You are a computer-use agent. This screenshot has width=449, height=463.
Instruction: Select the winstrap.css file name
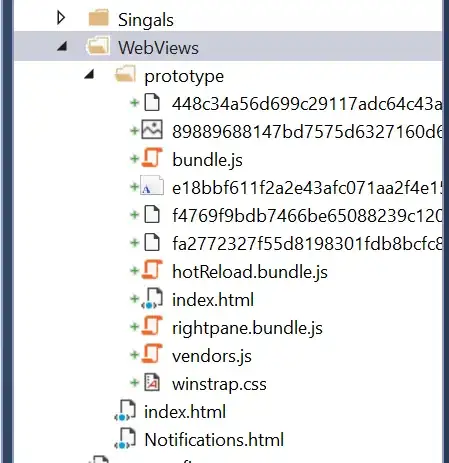coord(219,384)
